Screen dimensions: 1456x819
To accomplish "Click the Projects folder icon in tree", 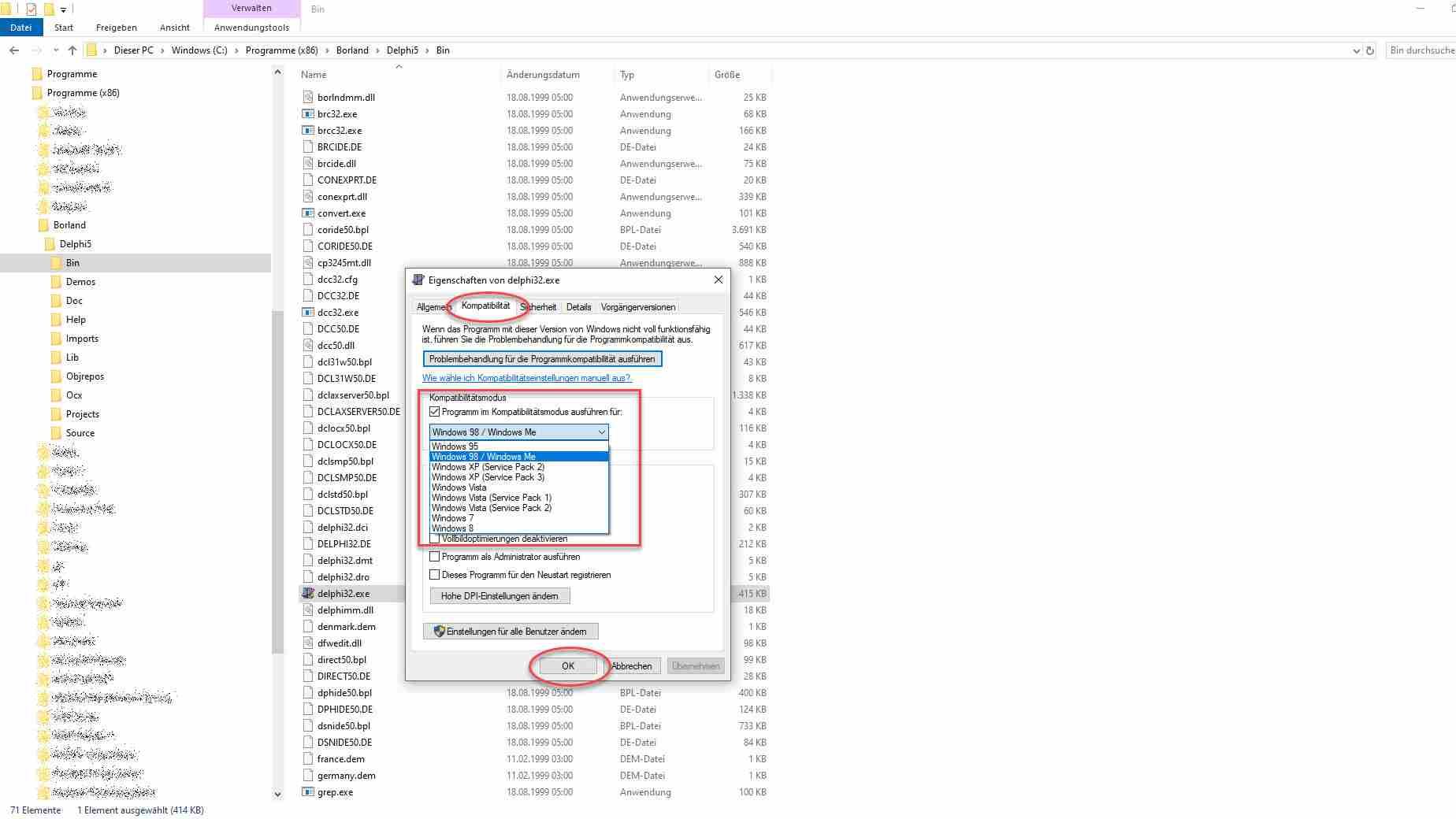I will pos(56,414).
